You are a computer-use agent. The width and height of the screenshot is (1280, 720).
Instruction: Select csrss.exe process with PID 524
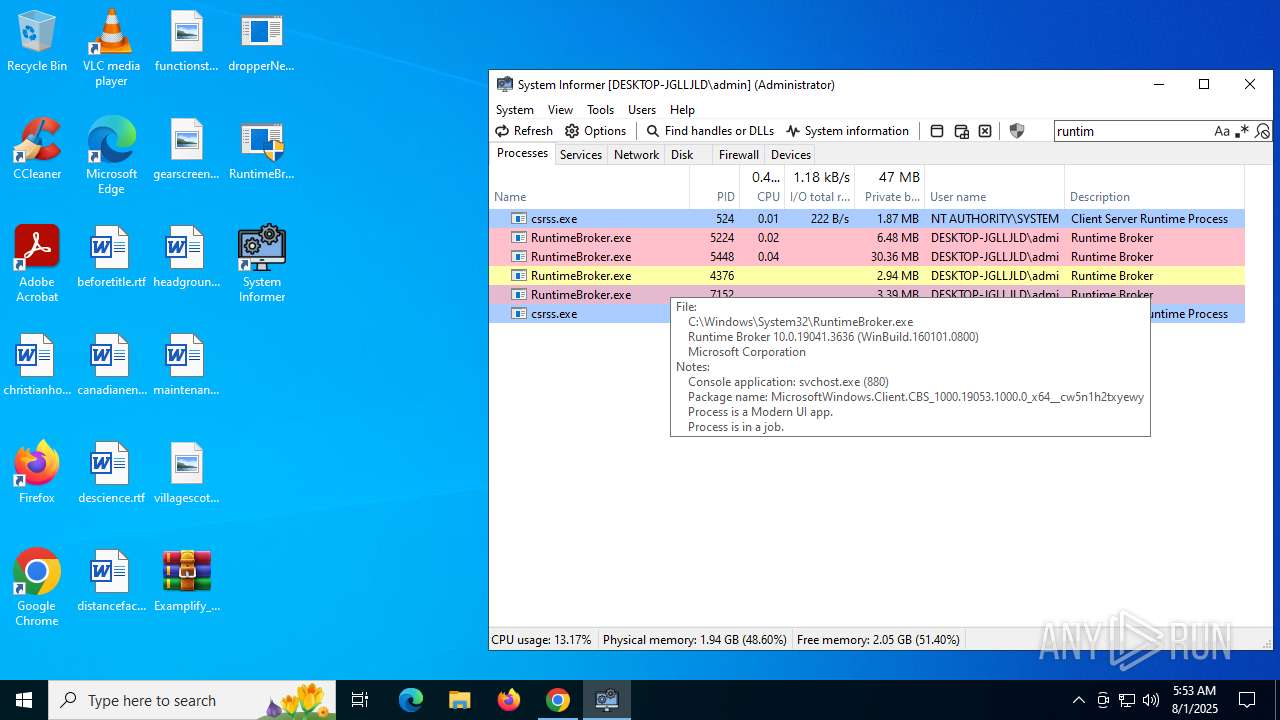(867, 219)
